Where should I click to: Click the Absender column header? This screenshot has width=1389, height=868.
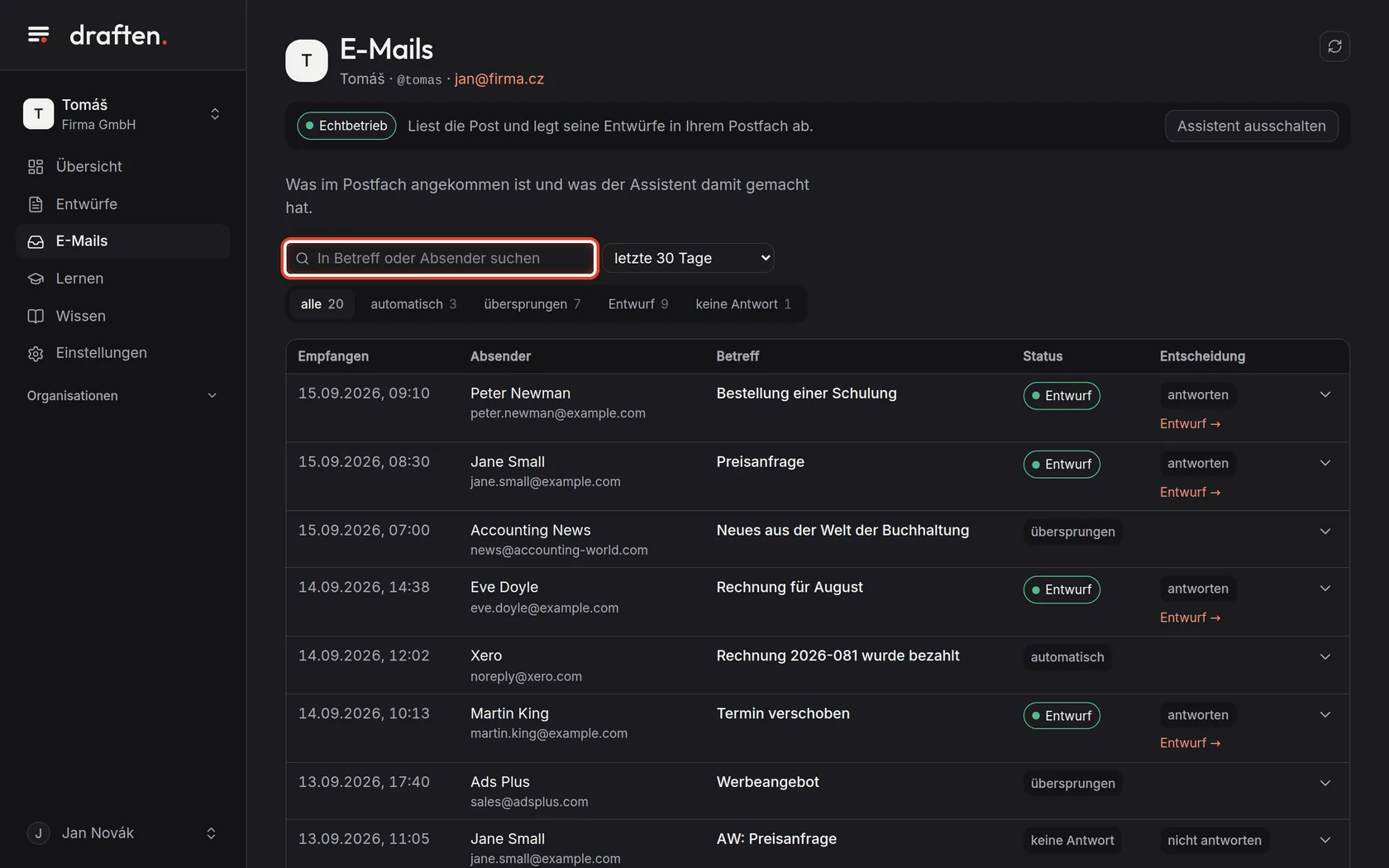tap(500, 356)
